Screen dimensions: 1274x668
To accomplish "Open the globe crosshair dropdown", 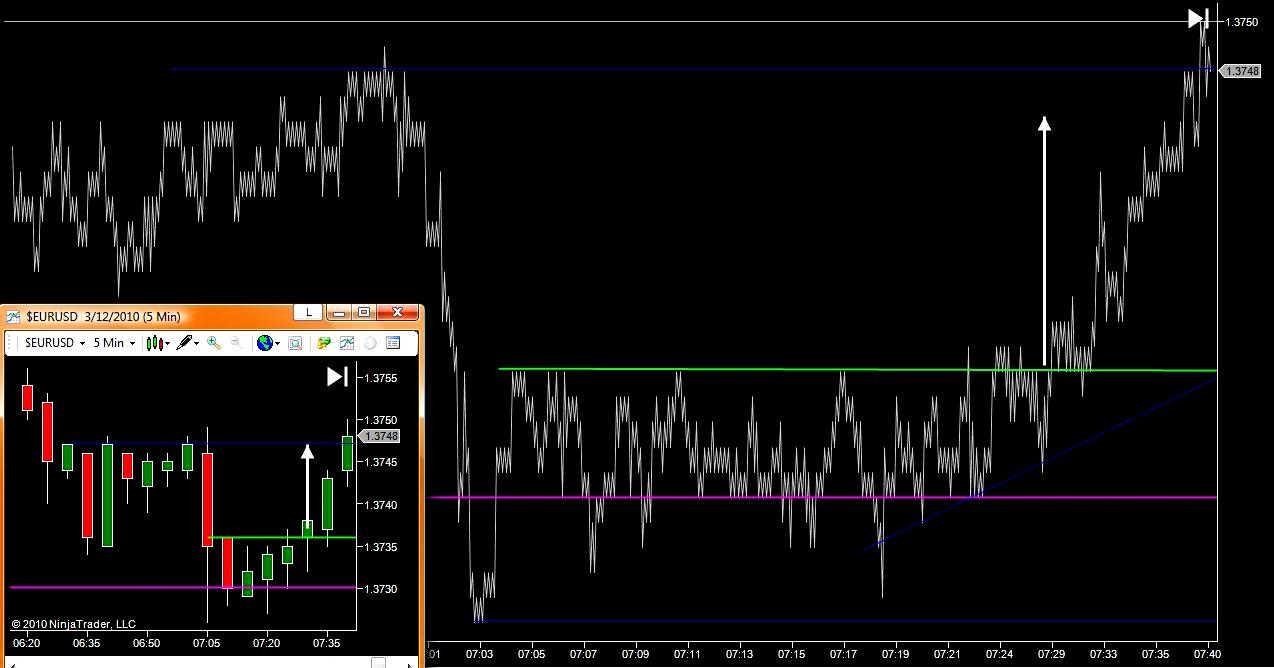I will pos(268,343).
